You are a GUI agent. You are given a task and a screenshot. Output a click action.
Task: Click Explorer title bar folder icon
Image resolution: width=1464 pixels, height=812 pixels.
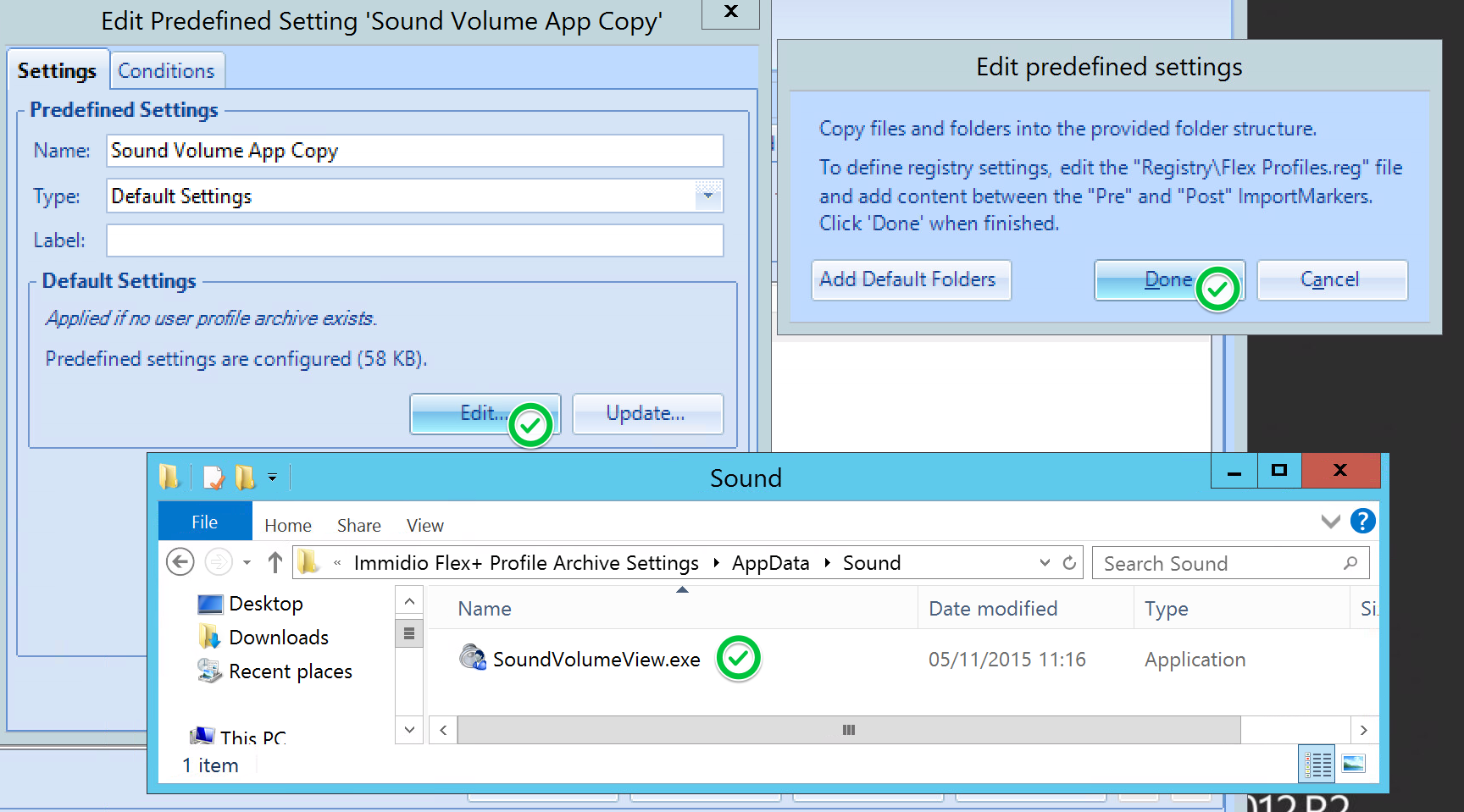pyautogui.click(x=169, y=478)
